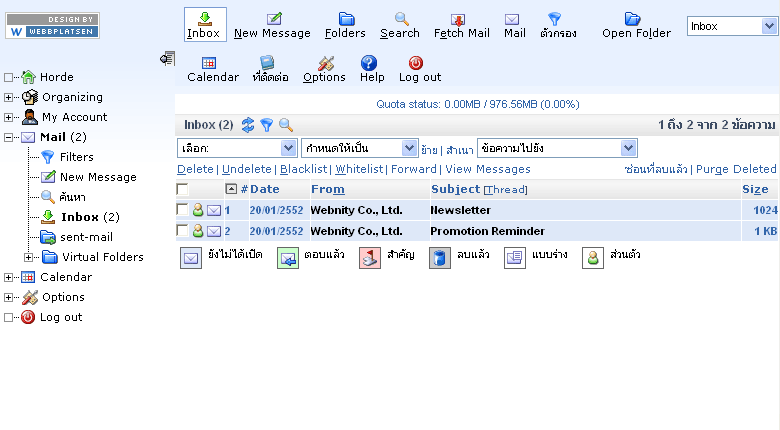Click the Help question mark icon
780x430 pixels.
coord(369,63)
